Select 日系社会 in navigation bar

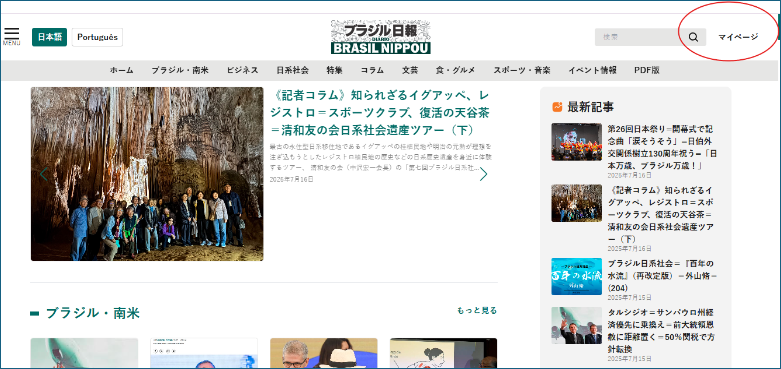[292, 70]
